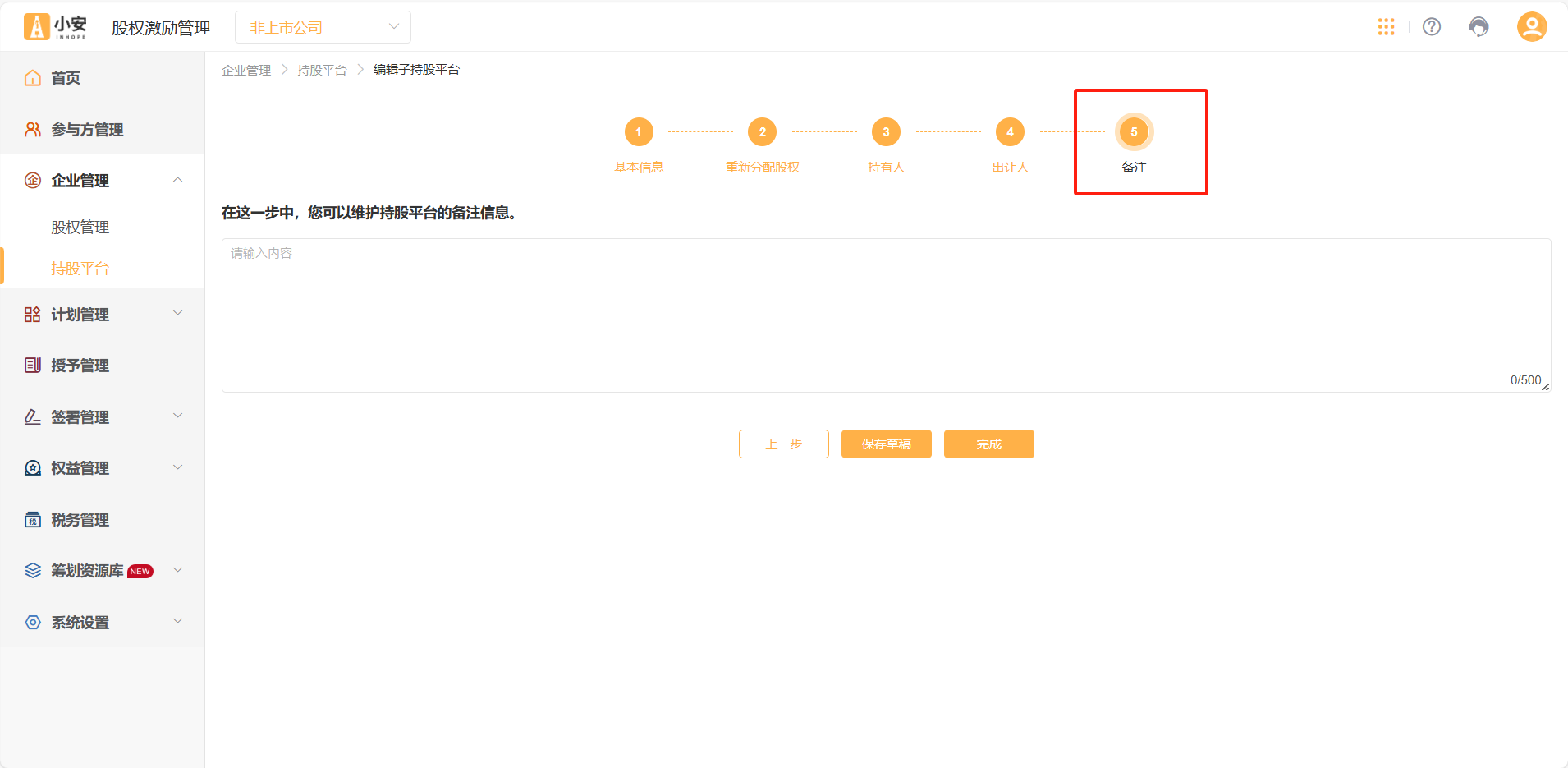This screenshot has width=1568, height=768.
Task: Click the 签署管理 pen icon
Action: tap(33, 417)
